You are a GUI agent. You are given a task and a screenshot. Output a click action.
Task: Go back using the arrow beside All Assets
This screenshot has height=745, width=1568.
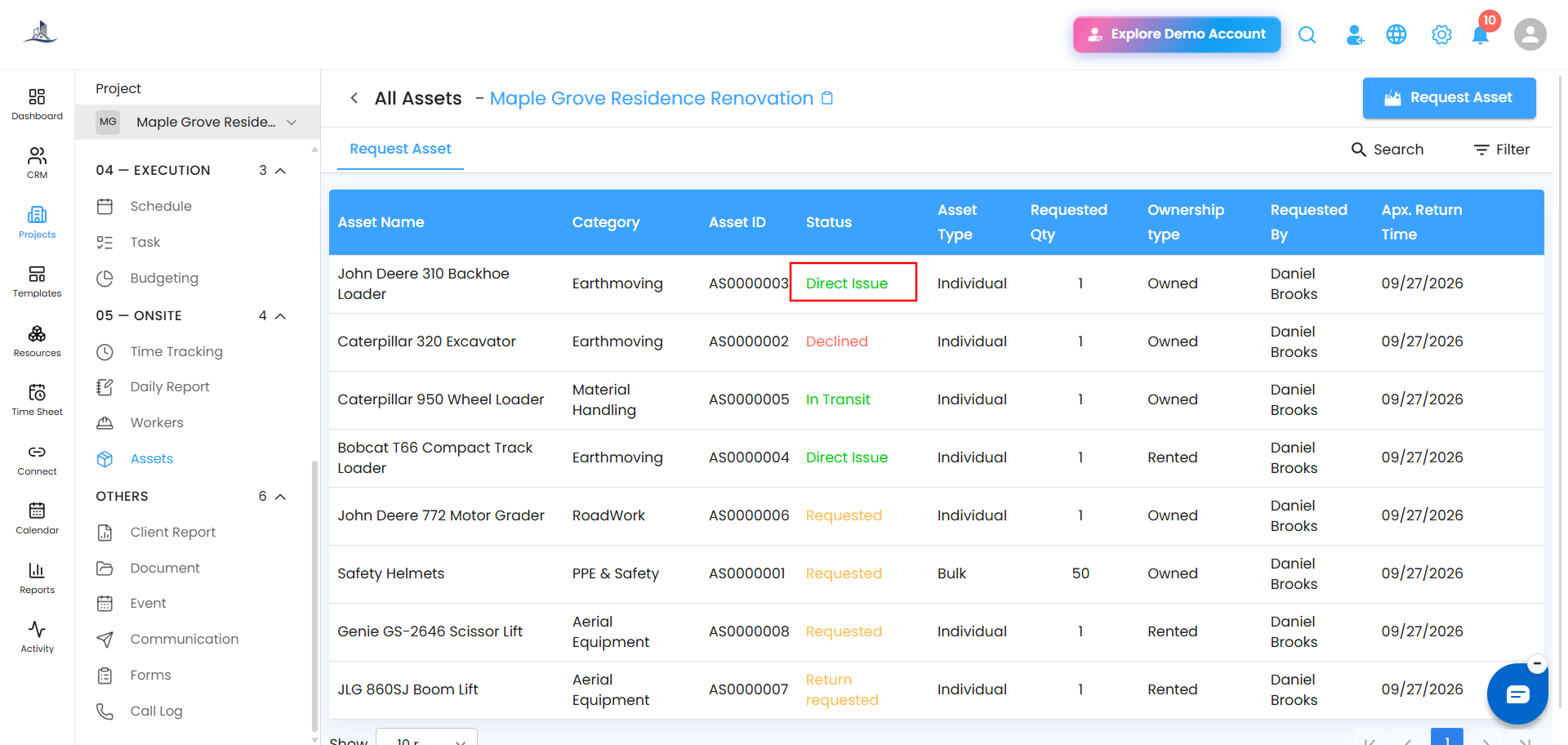tap(354, 98)
